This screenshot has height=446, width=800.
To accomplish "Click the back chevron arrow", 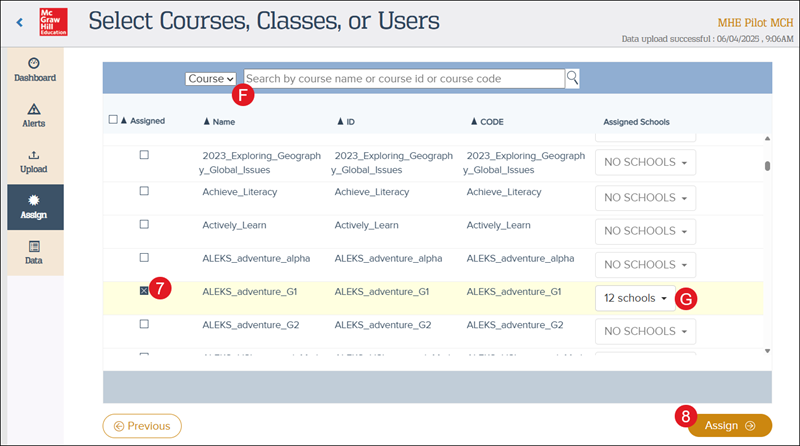I will coord(19,21).
